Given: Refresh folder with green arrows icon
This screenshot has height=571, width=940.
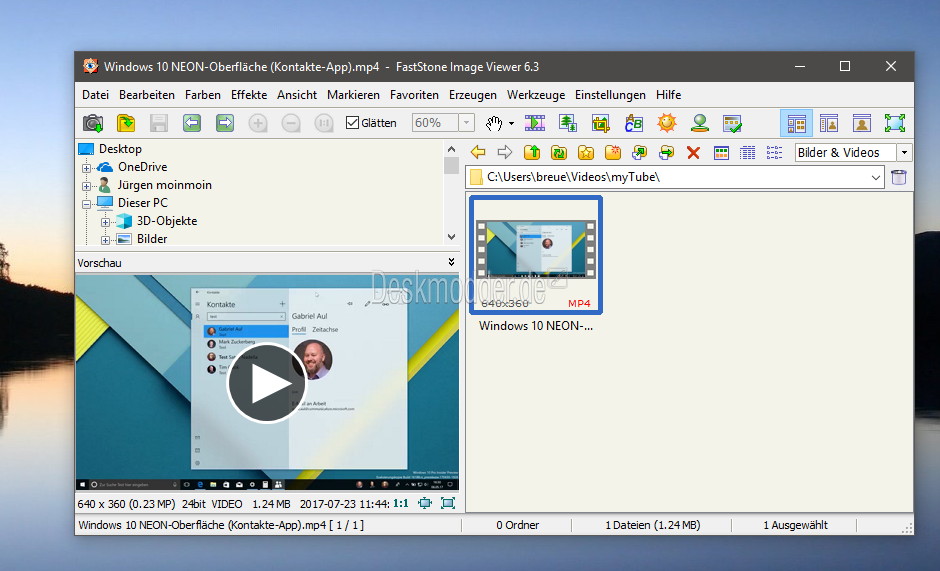Looking at the screenshot, I should coord(559,152).
